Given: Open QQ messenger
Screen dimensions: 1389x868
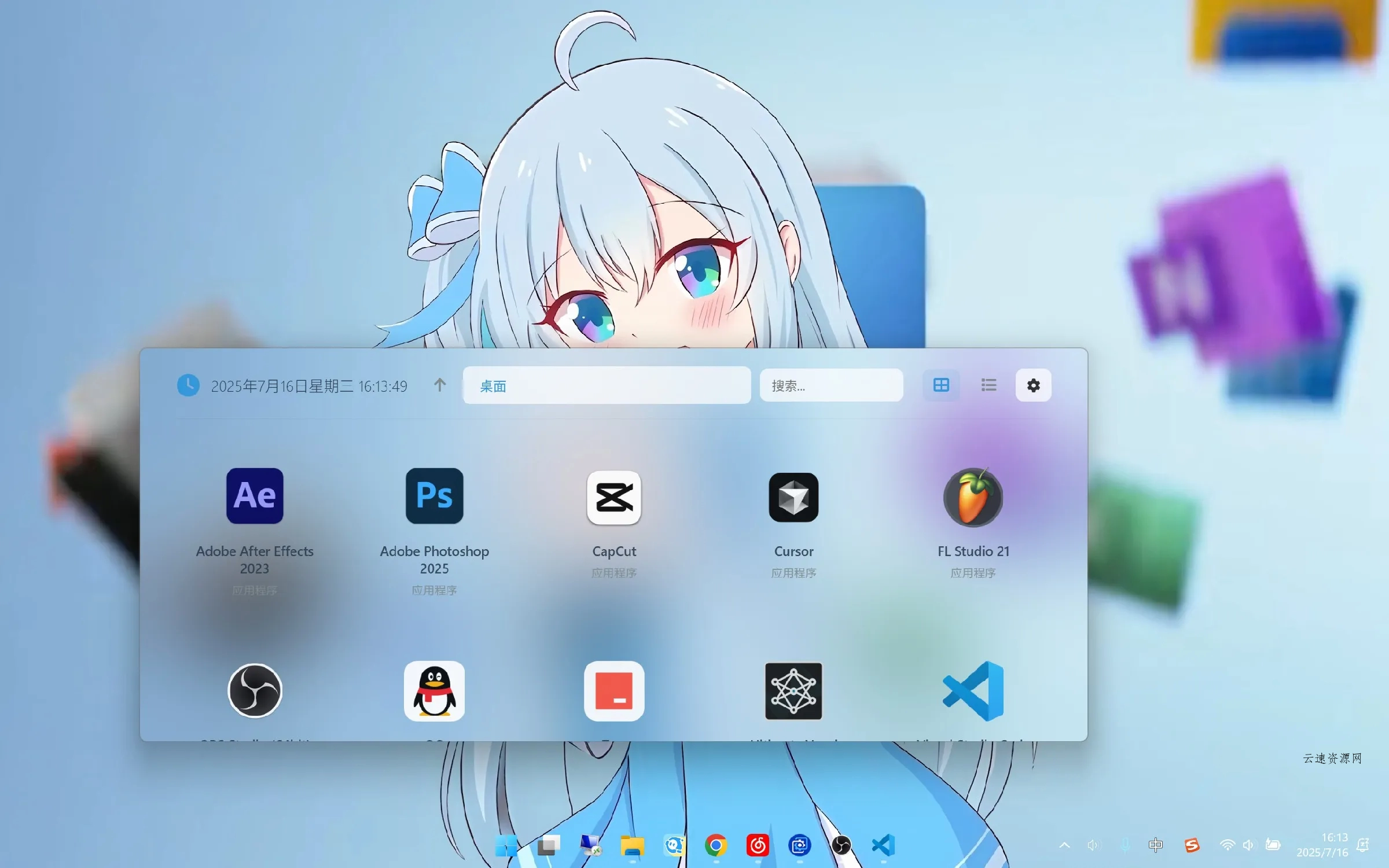Looking at the screenshot, I should tap(434, 690).
